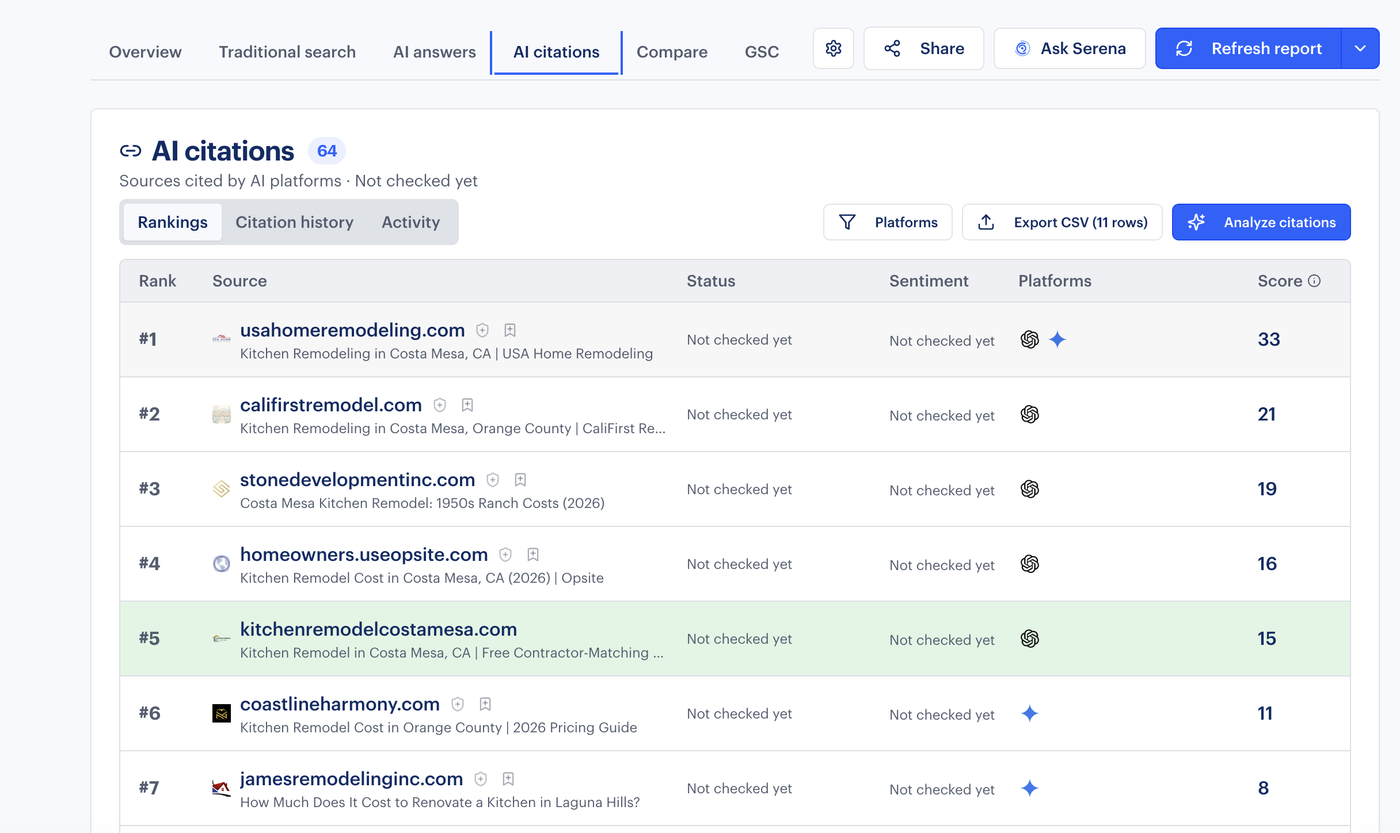
Task: Bookmark the usahomeremodeling.com source
Action: [510, 330]
